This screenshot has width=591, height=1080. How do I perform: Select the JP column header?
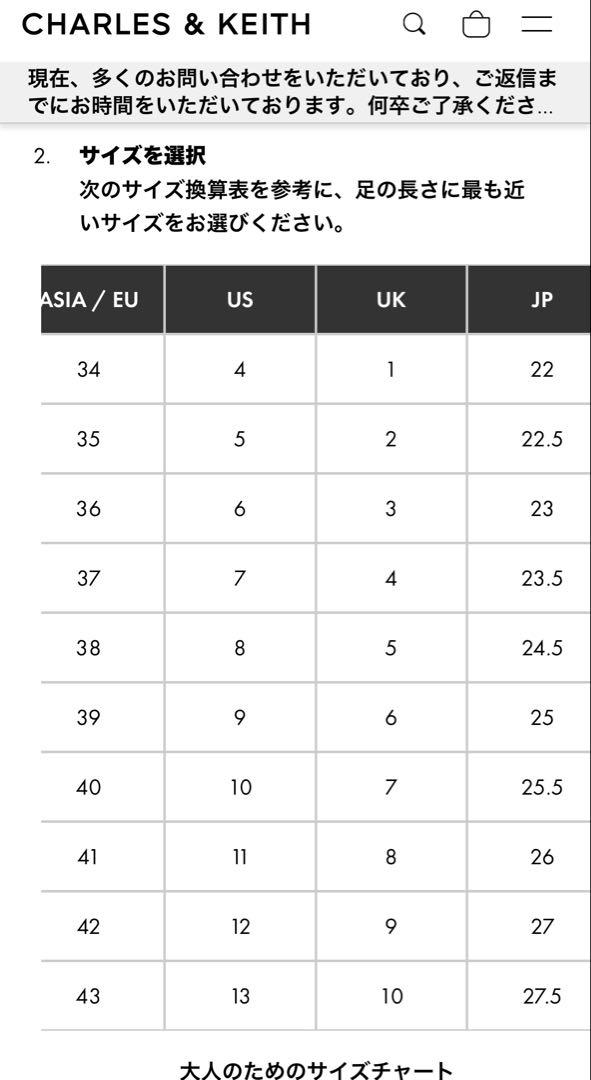click(x=529, y=300)
